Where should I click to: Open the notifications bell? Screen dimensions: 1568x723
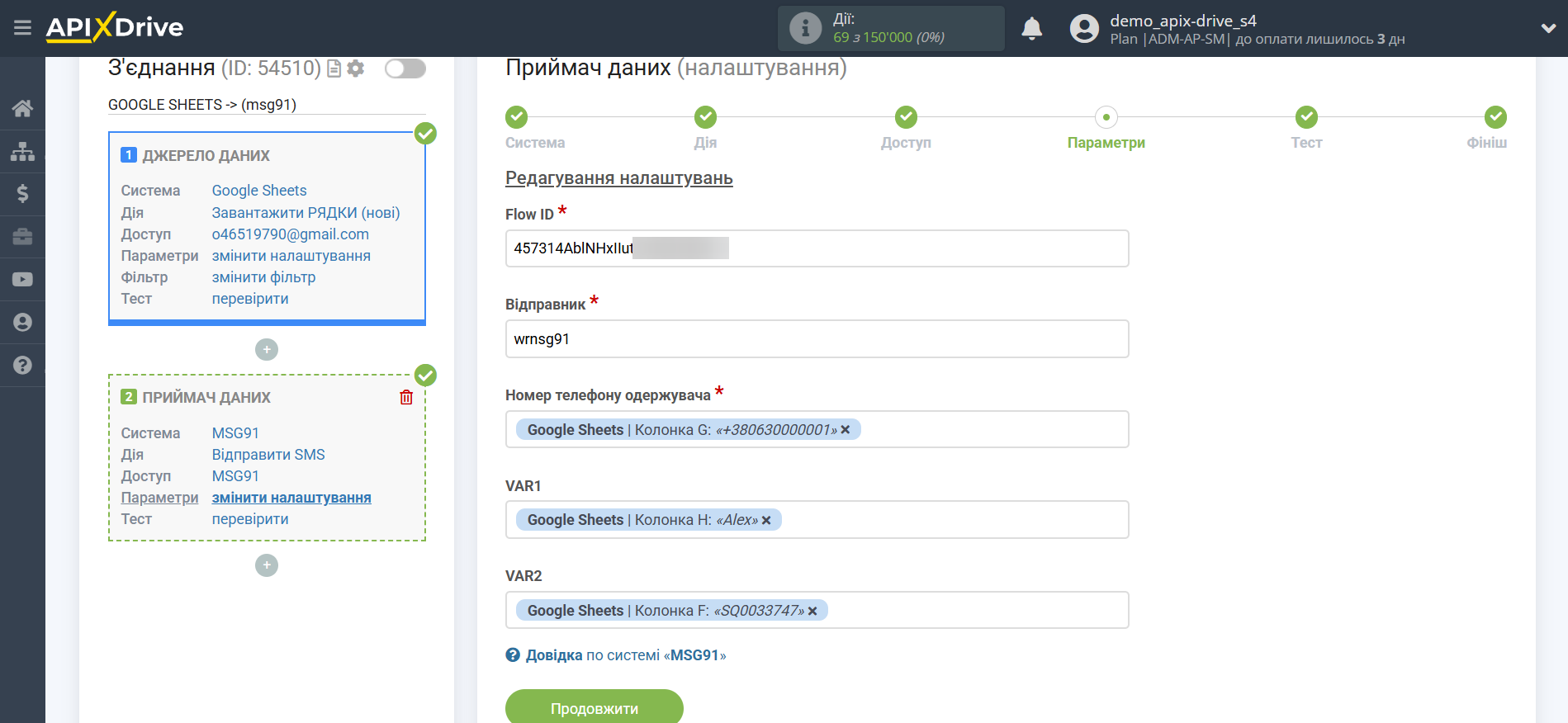click(1031, 29)
